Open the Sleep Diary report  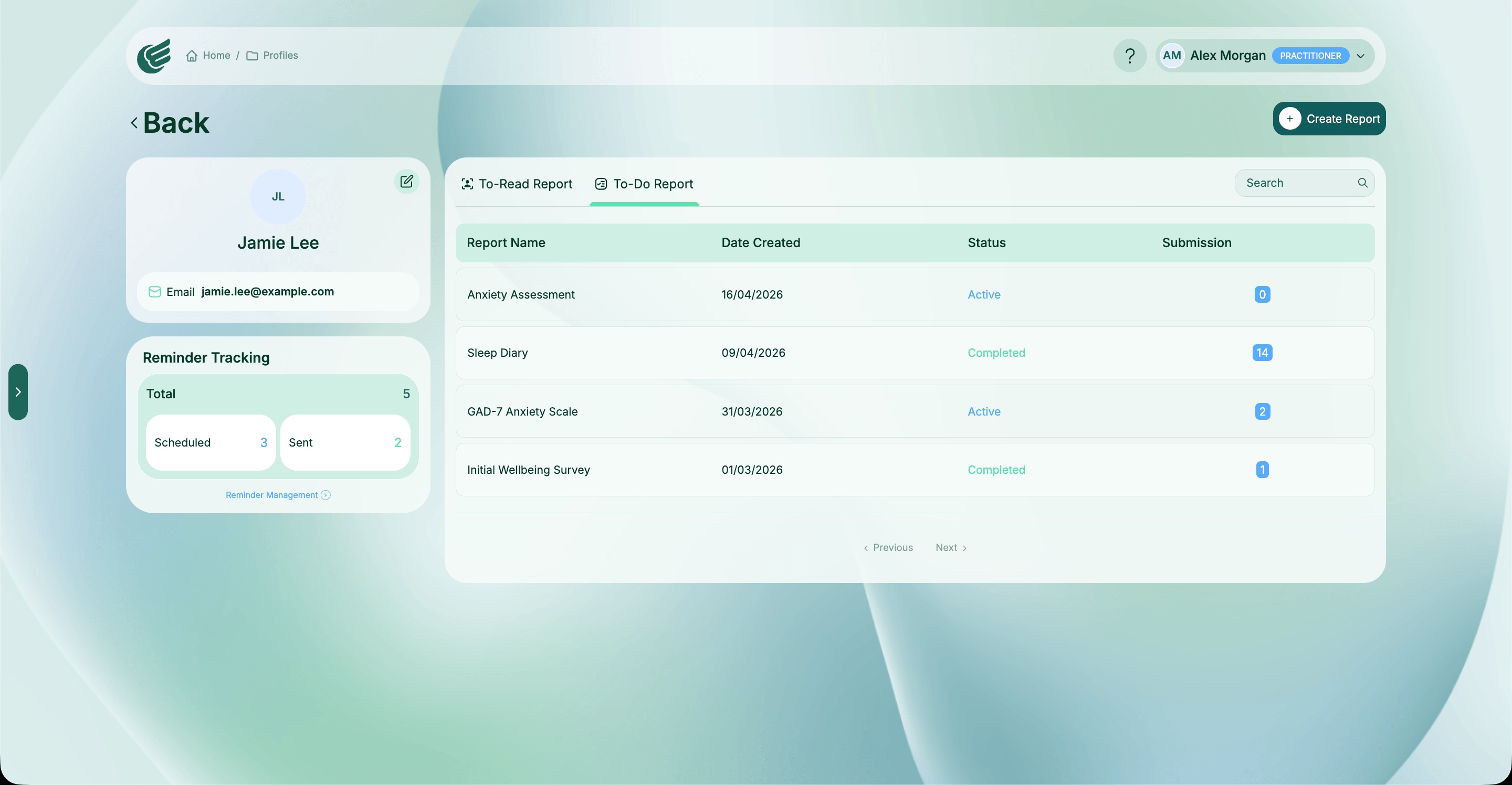915,353
